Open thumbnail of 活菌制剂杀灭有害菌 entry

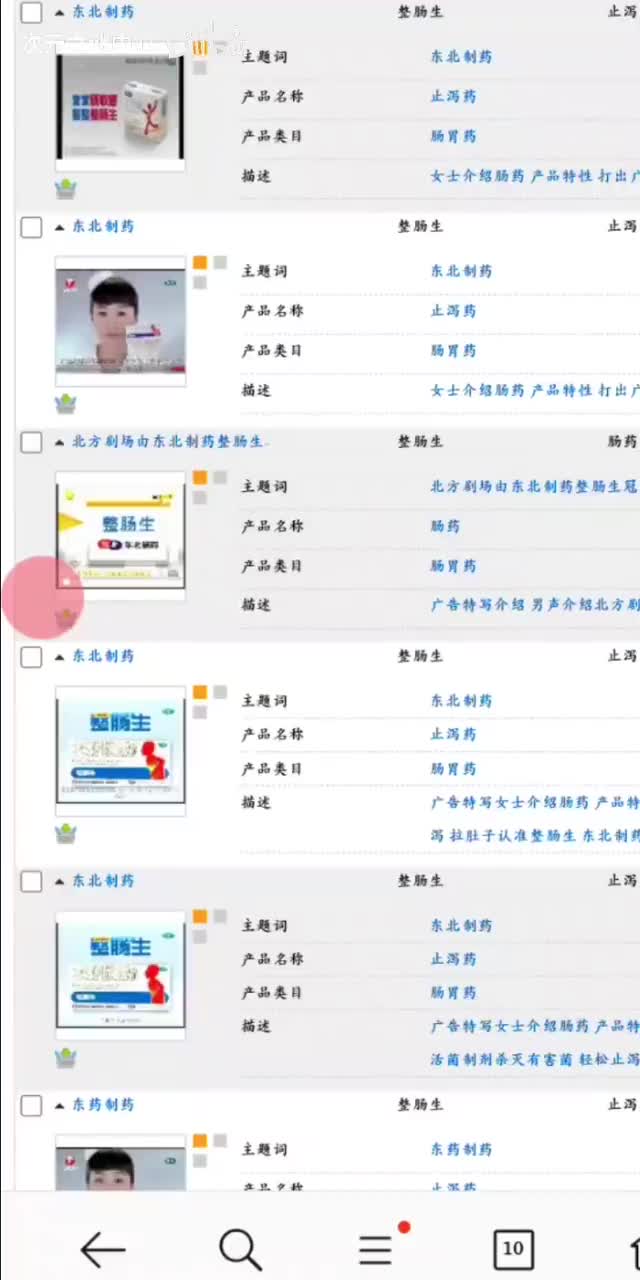tap(120, 975)
